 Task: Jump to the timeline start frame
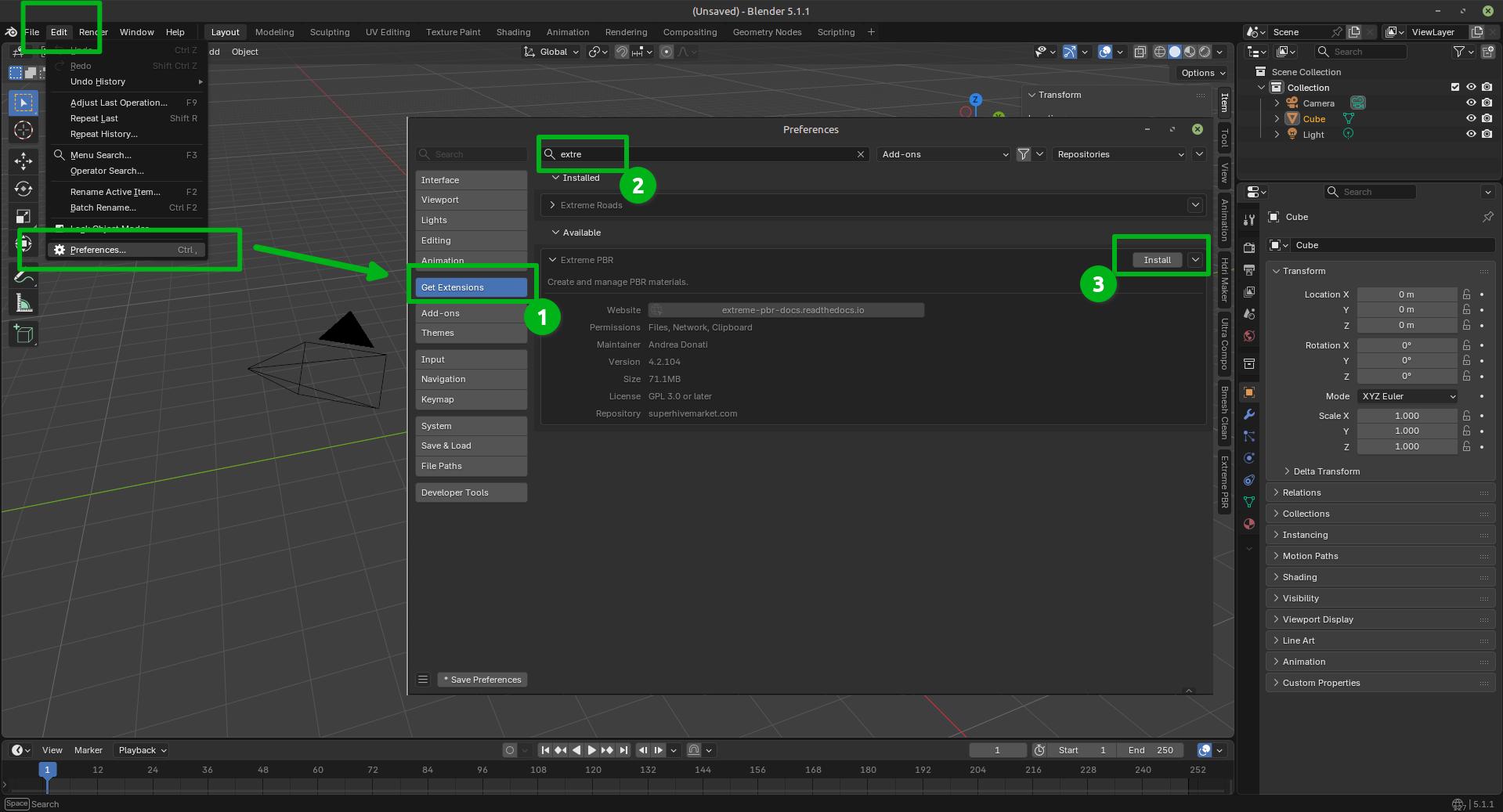click(x=545, y=750)
